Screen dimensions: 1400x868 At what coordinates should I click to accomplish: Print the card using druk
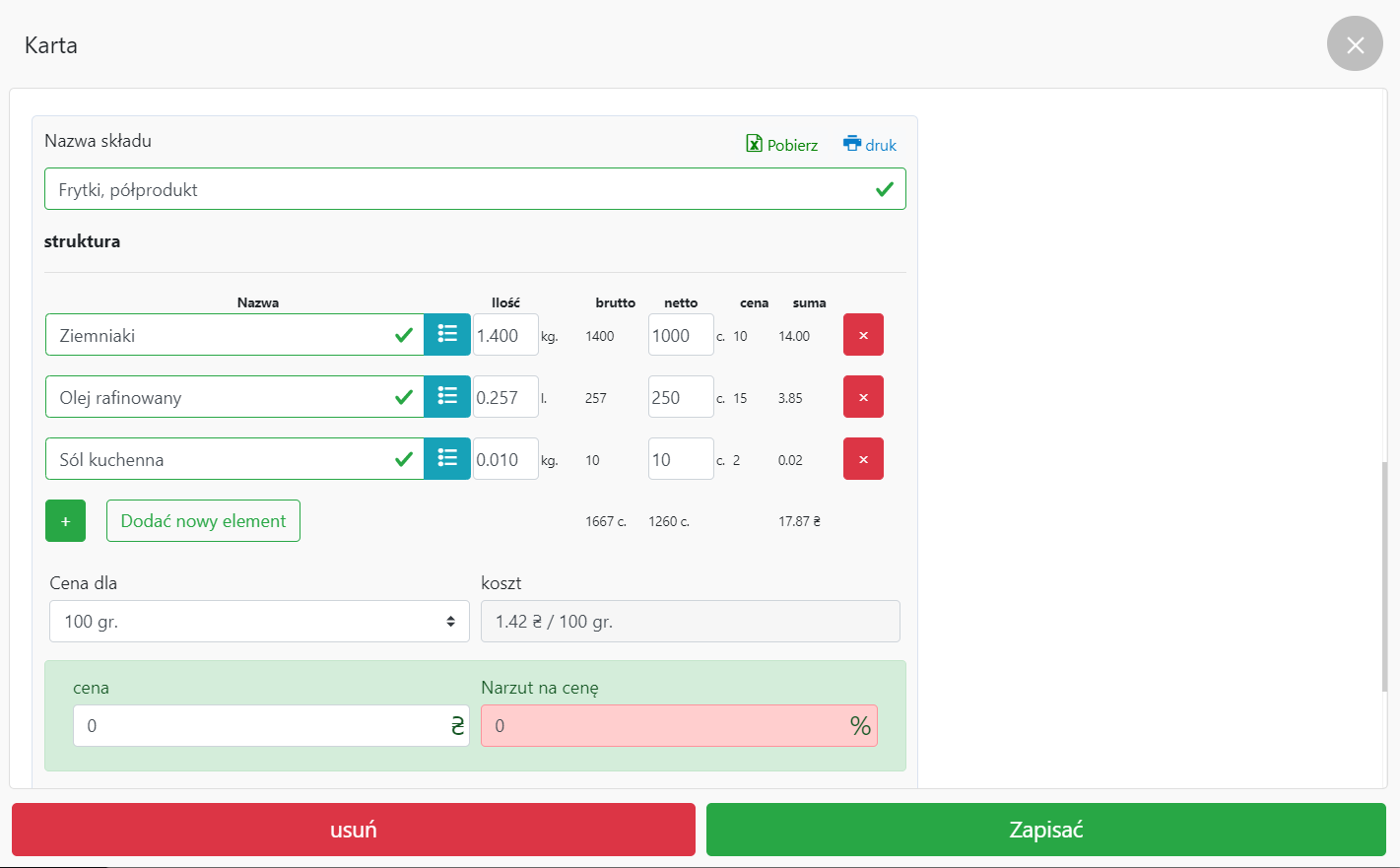[870, 145]
